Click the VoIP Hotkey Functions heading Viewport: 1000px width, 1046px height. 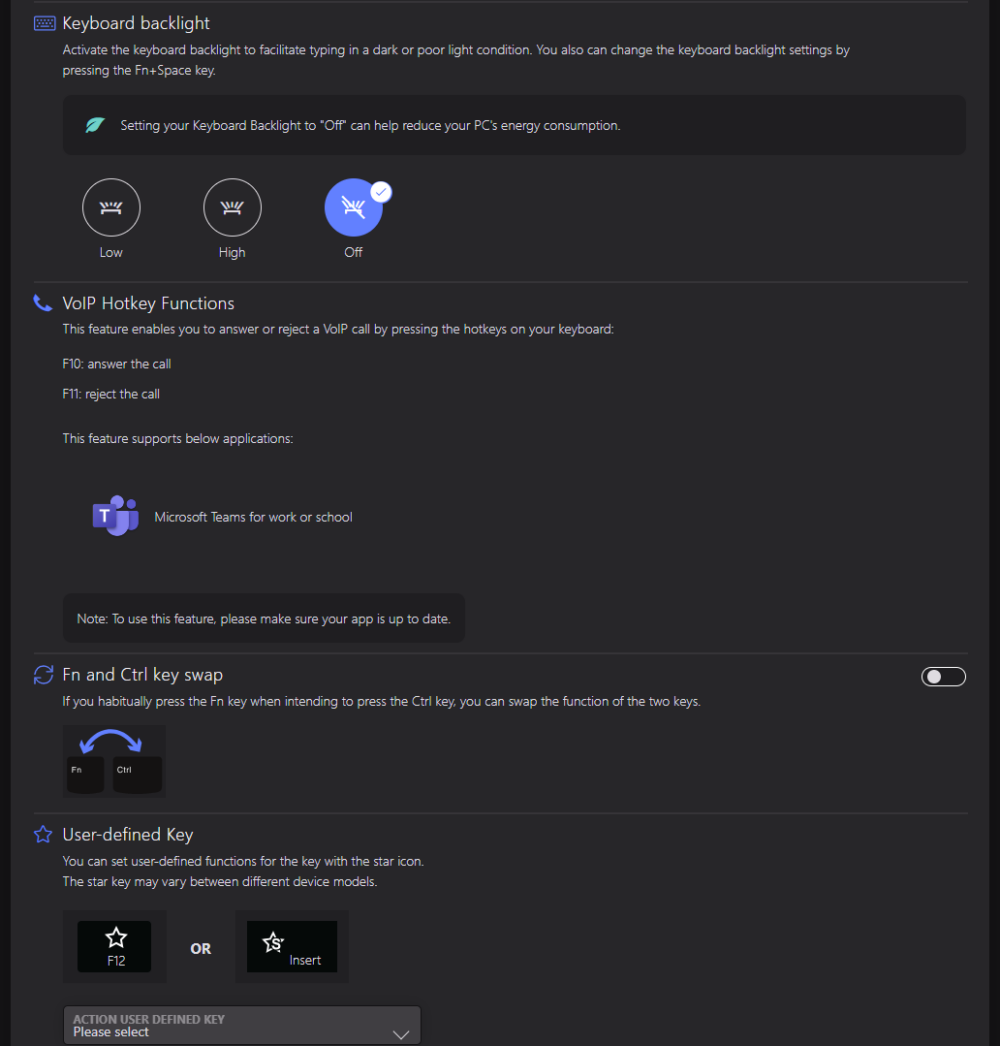[x=148, y=303]
